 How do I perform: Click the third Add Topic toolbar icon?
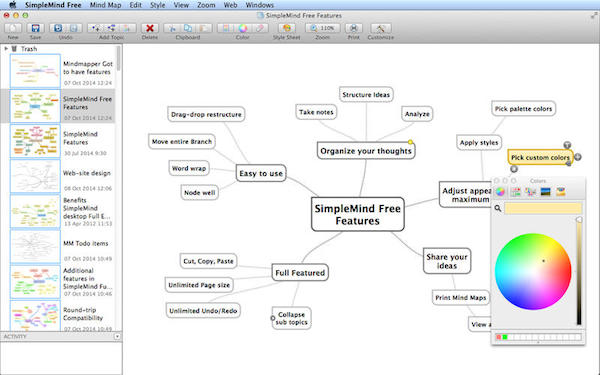(x=128, y=28)
